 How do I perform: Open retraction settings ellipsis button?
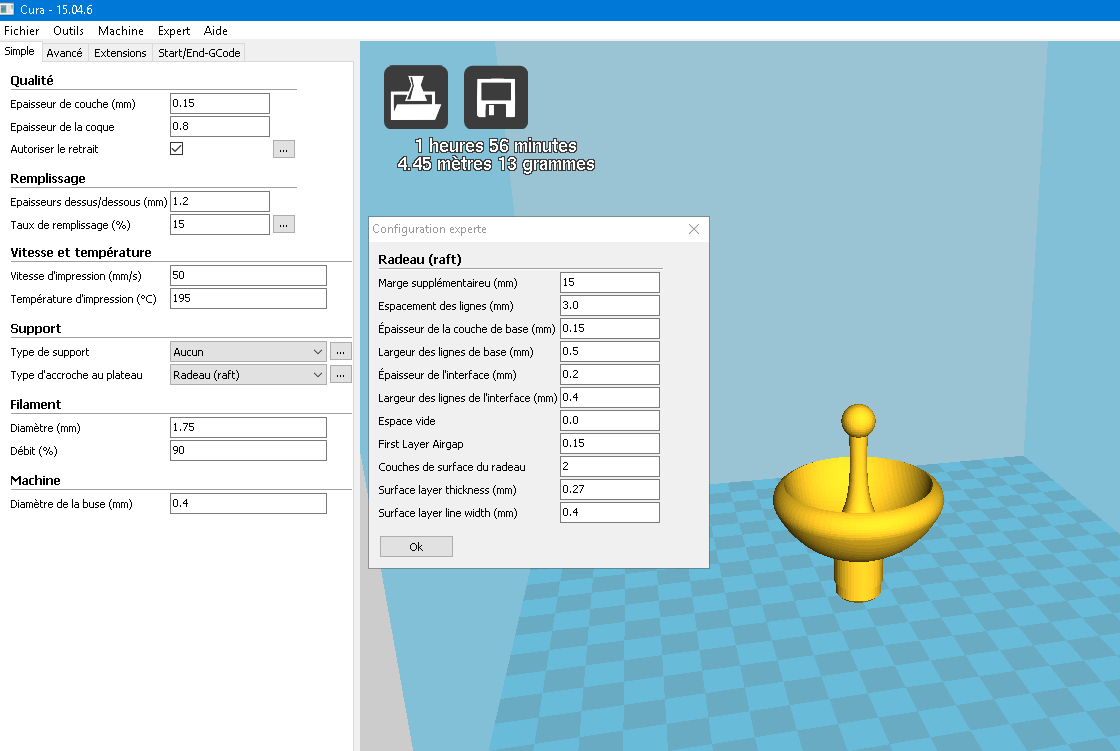[x=284, y=149]
